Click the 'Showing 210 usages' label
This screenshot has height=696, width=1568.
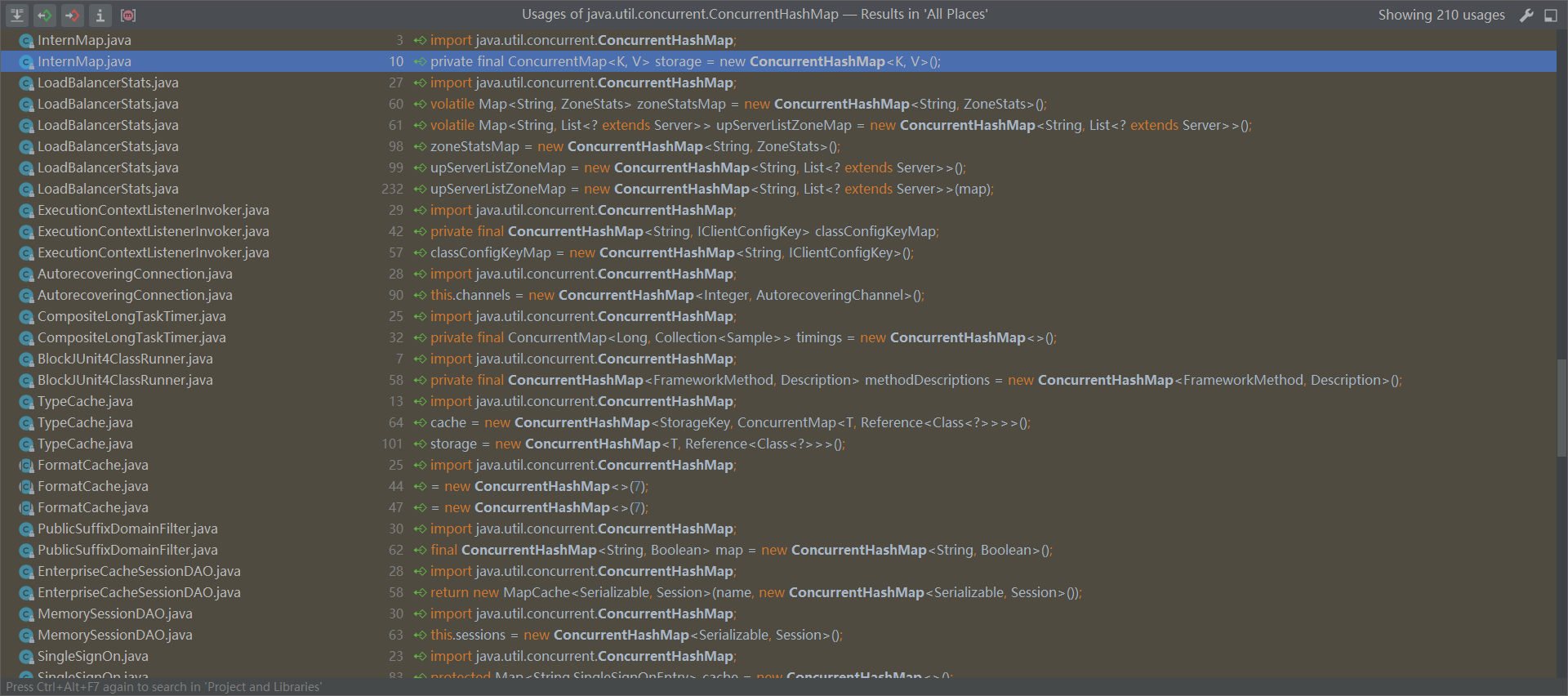tap(1441, 15)
